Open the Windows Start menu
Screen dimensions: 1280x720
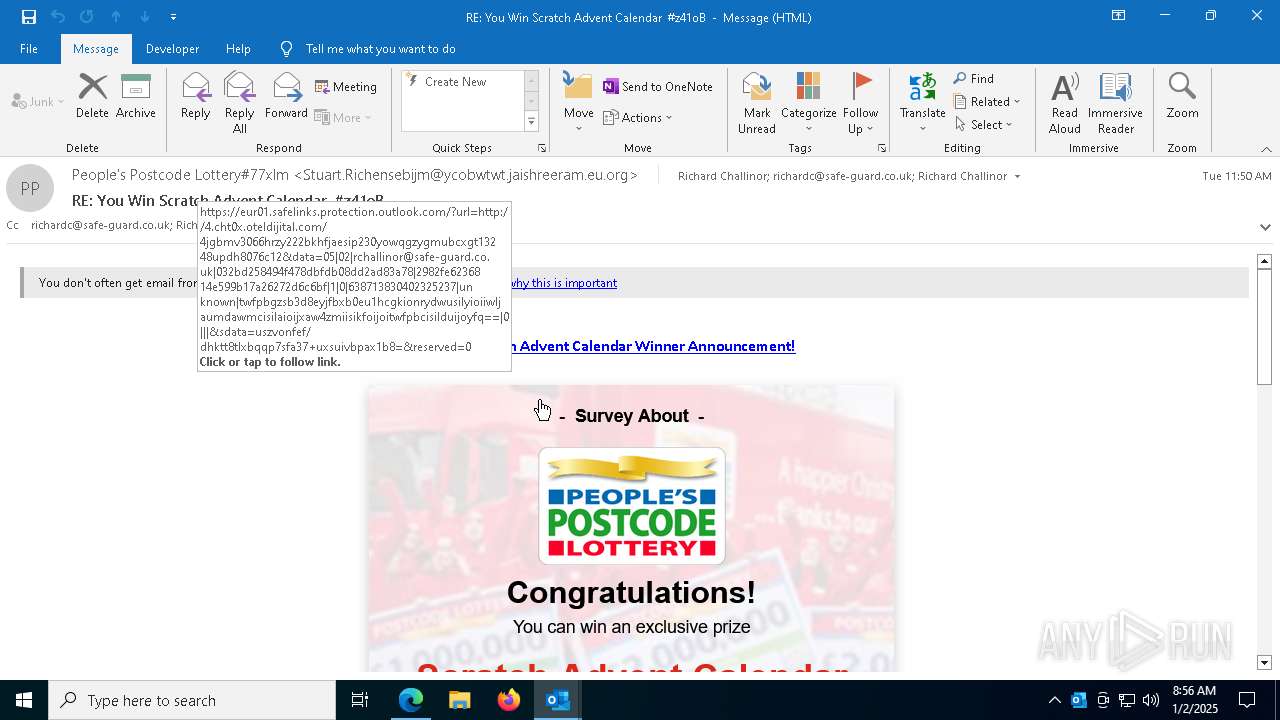[24, 700]
